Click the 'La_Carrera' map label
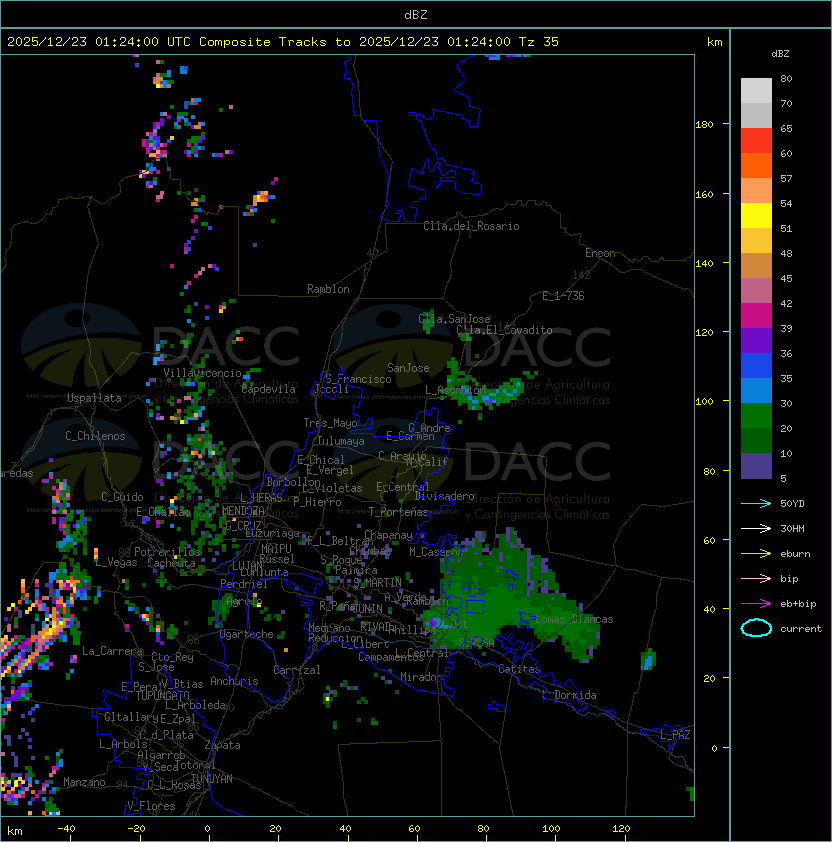Image resolution: width=832 pixels, height=842 pixels. point(112,651)
